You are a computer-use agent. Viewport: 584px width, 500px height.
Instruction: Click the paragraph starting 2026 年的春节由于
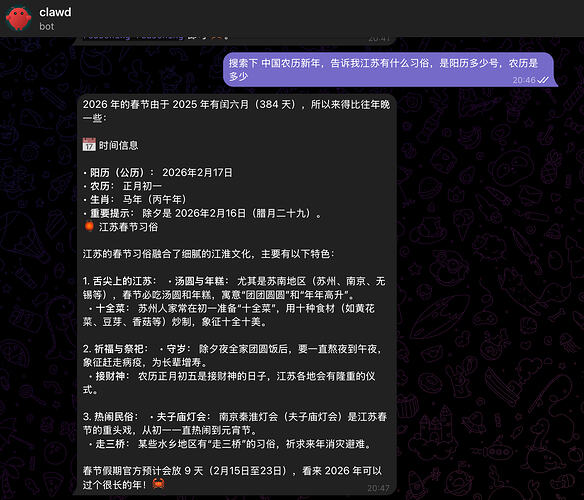click(x=236, y=111)
